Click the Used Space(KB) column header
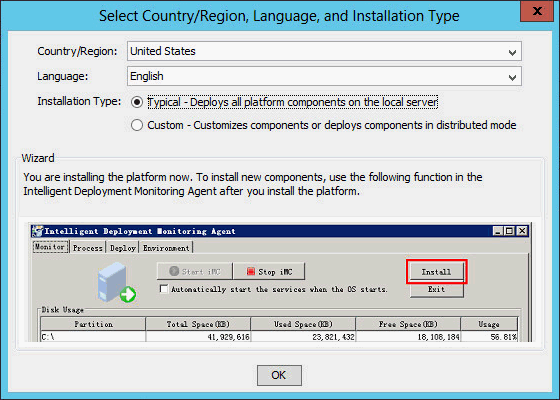This screenshot has width=560, height=400. (303, 324)
